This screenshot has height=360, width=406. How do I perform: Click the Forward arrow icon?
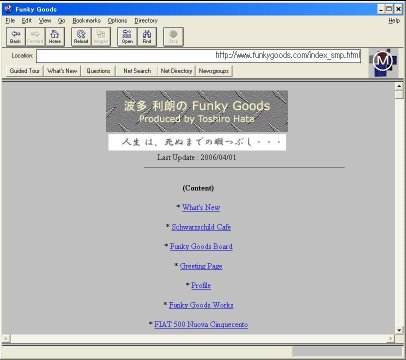pos(35,37)
